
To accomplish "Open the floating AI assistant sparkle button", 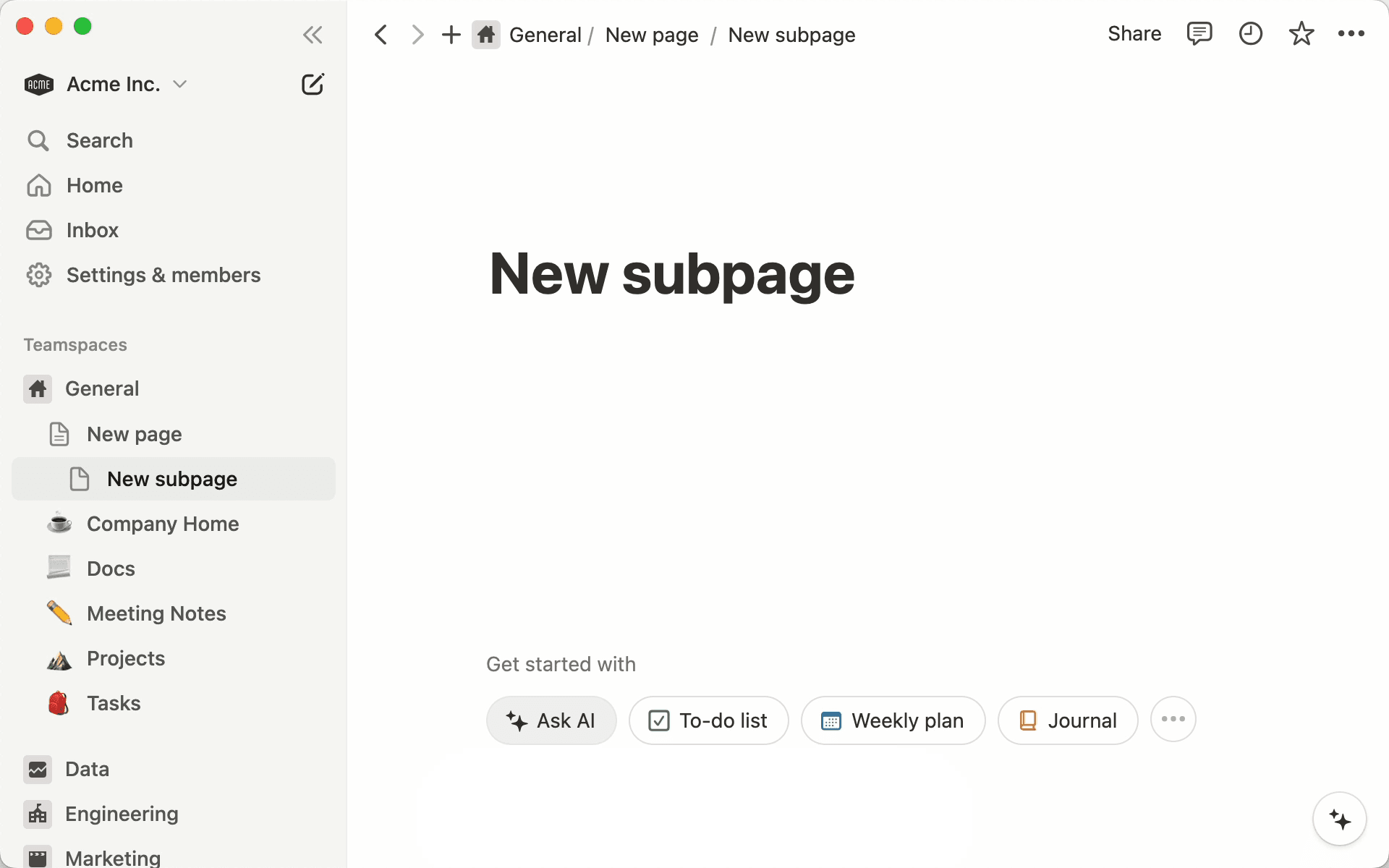I will tap(1340, 819).
